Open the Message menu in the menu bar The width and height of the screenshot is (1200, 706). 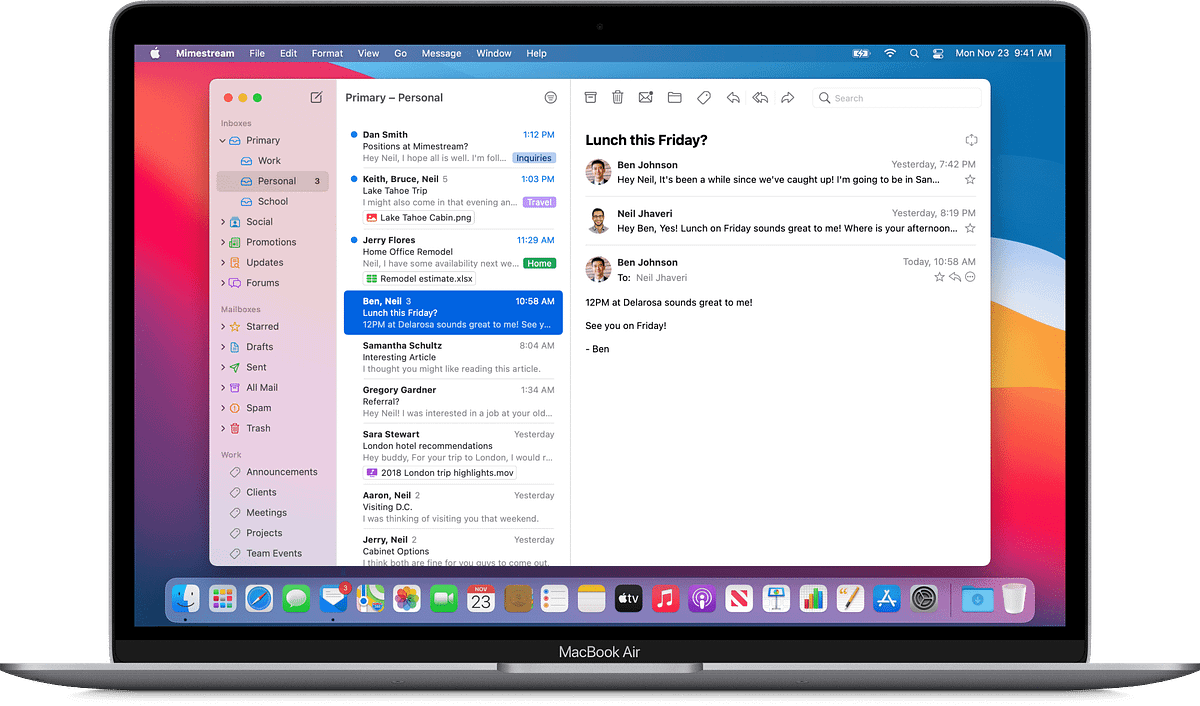coord(441,53)
